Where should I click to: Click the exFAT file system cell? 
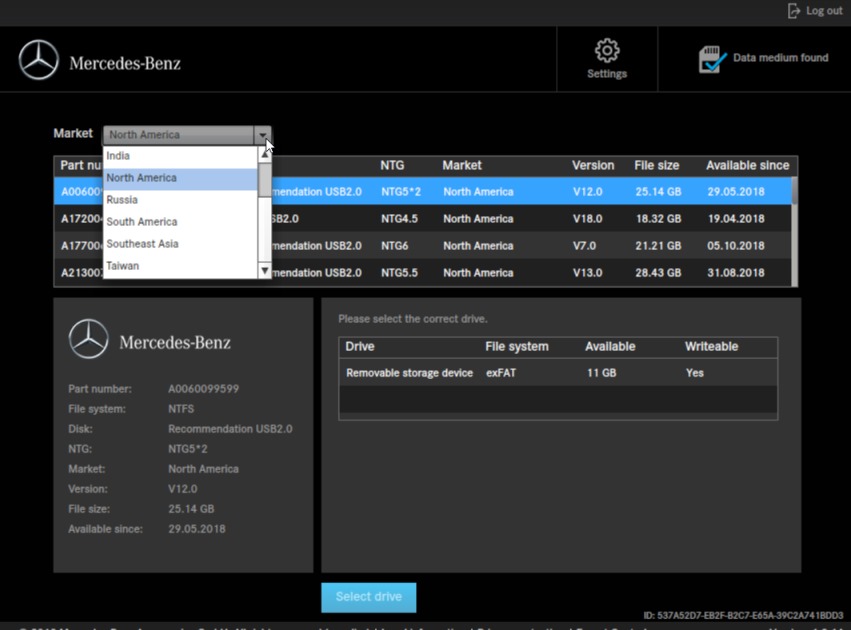click(501, 373)
